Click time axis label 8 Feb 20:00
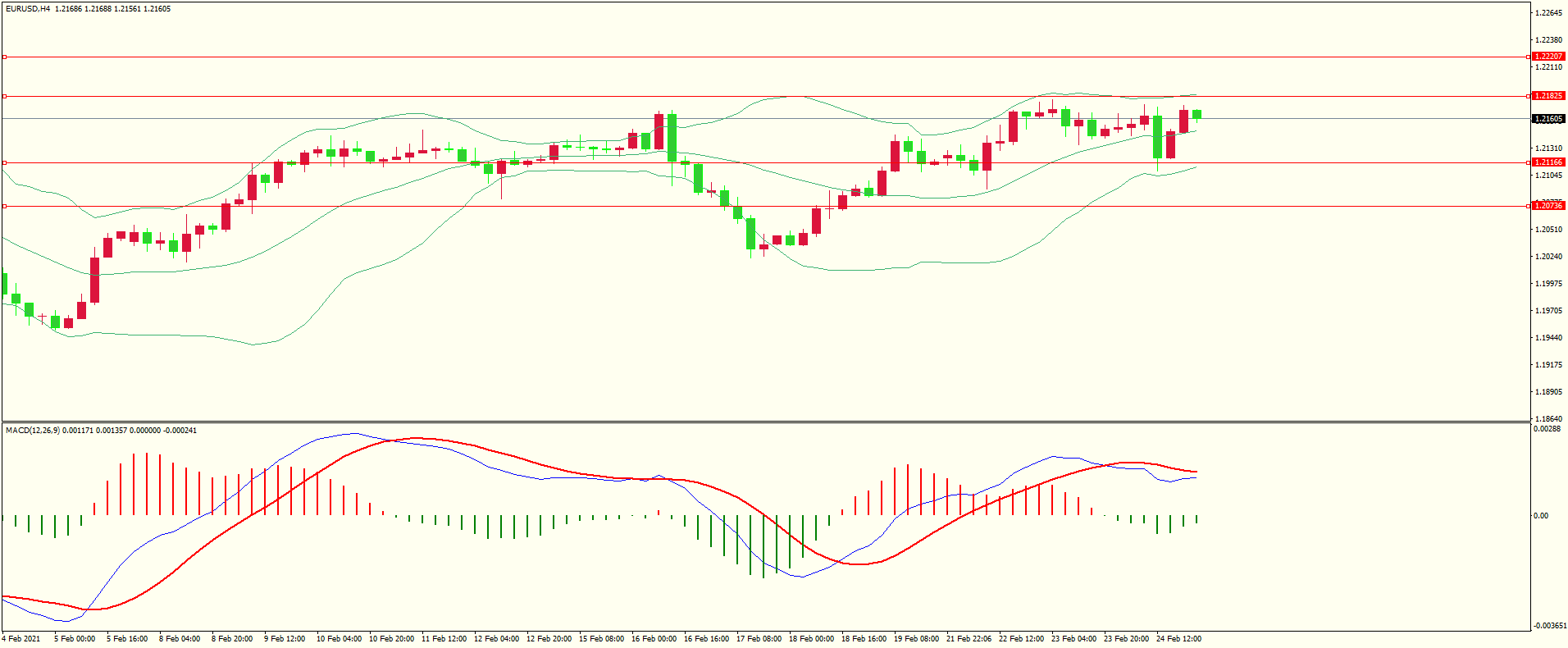1568x648 pixels. 232,639
